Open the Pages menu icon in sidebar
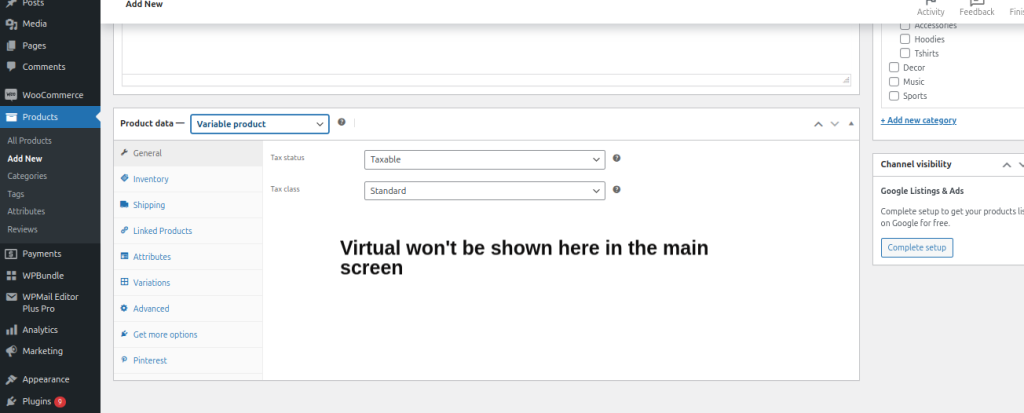This screenshot has height=413, width=1024. [x=11, y=46]
